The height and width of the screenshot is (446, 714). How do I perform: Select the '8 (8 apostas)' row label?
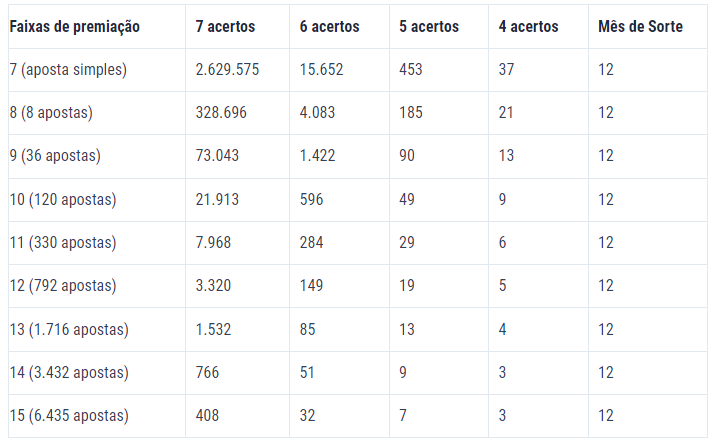[x=51, y=113]
